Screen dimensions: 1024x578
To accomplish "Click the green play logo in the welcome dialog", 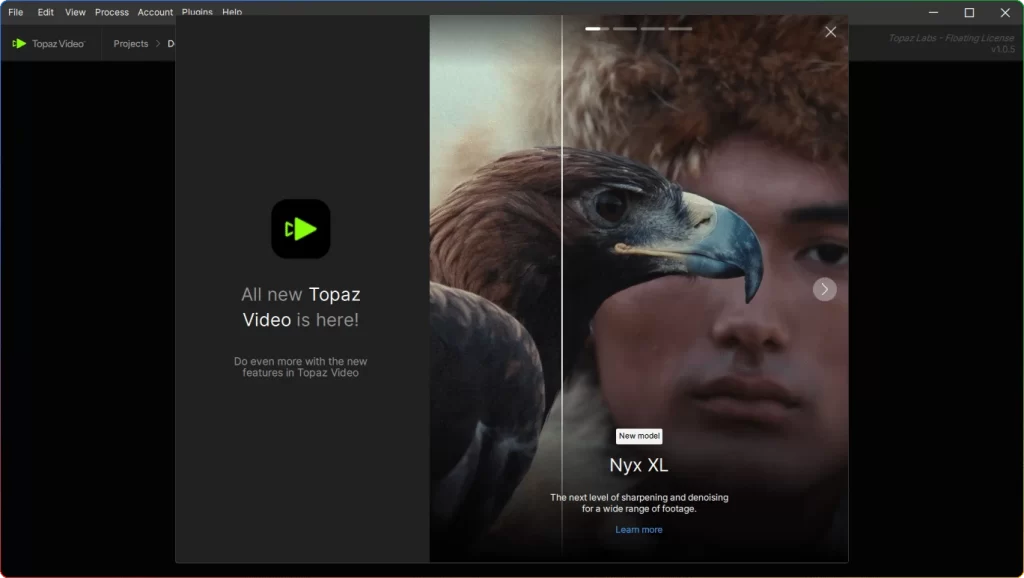I will [300, 229].
